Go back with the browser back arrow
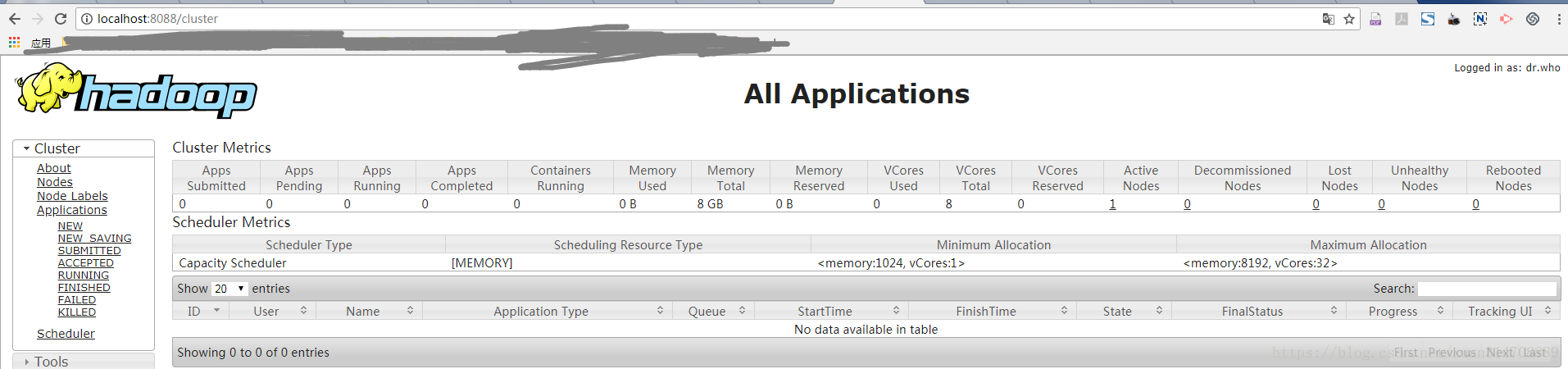Image resolution: width=1568 pixels, height=369 pixels. click(15, 19)
